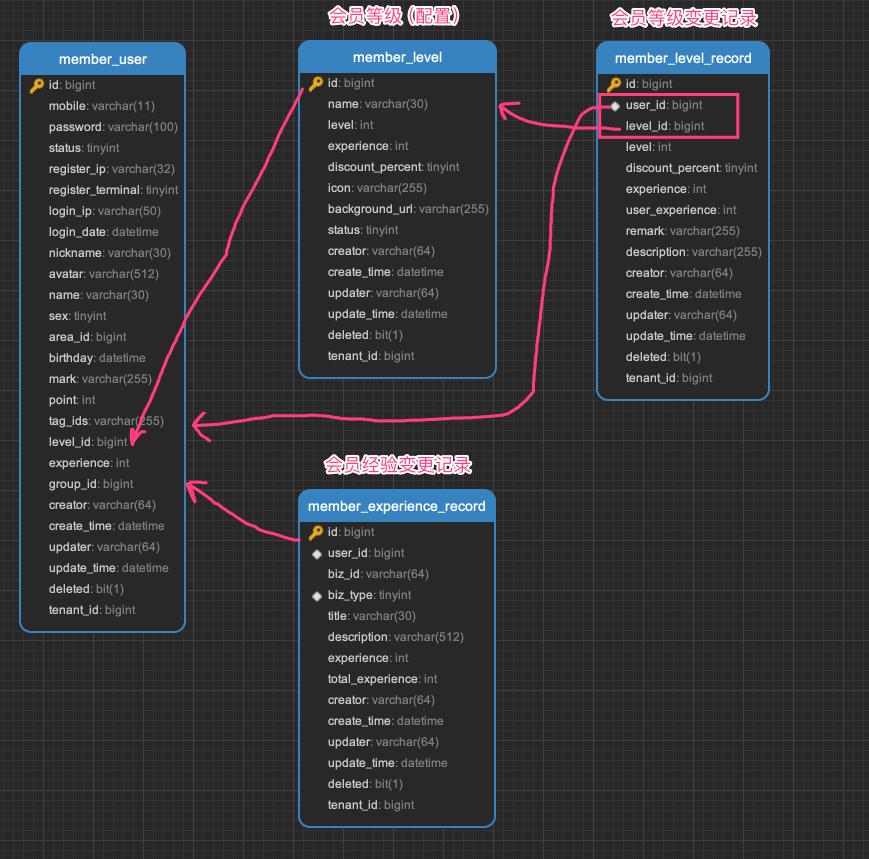Viewport: 869px width, 859px height.
Task: Click the 会员等级变更记录 annotation text
Action: [x=684, y=18]
